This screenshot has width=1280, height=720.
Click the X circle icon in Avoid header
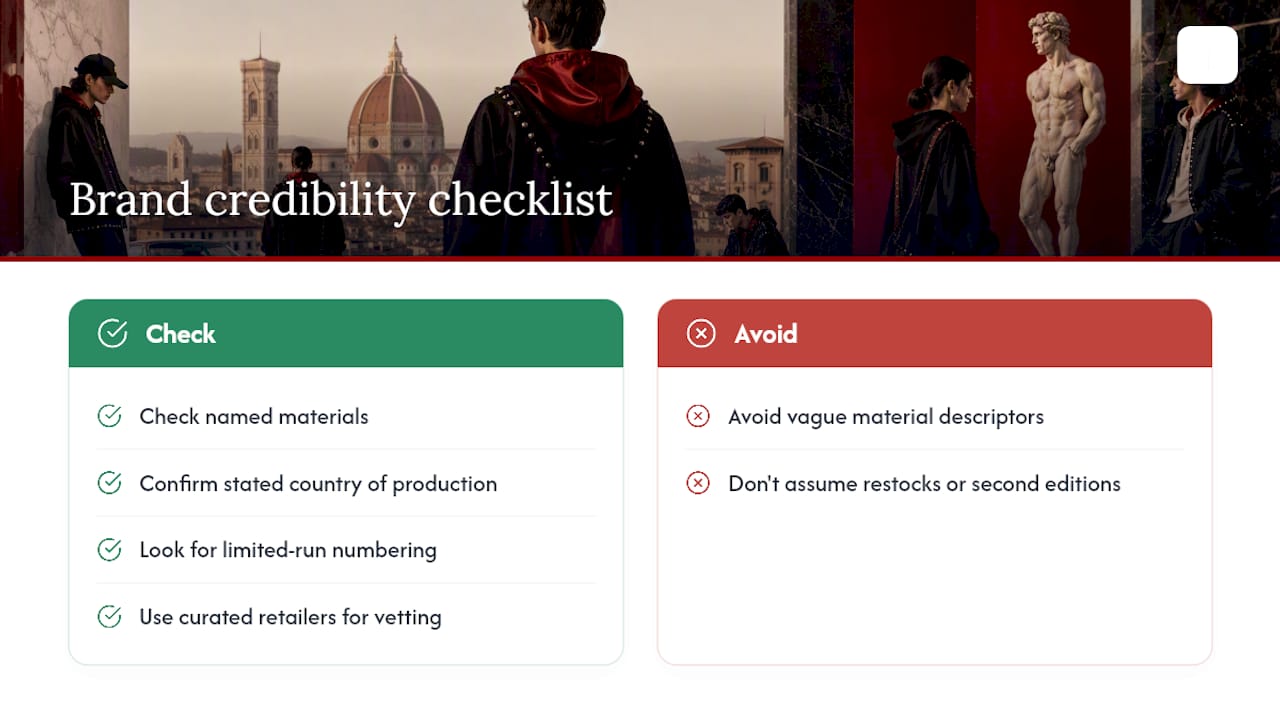click(701, 334)
